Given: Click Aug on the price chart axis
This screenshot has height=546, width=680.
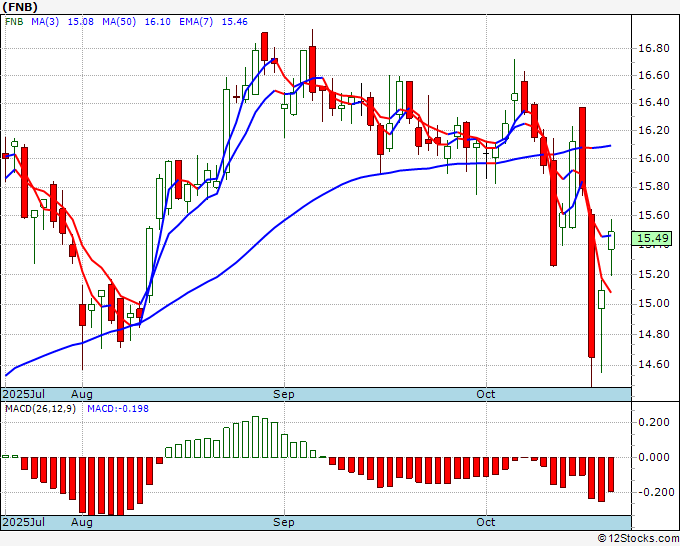Looking at the screenshot, I should 82,394.
